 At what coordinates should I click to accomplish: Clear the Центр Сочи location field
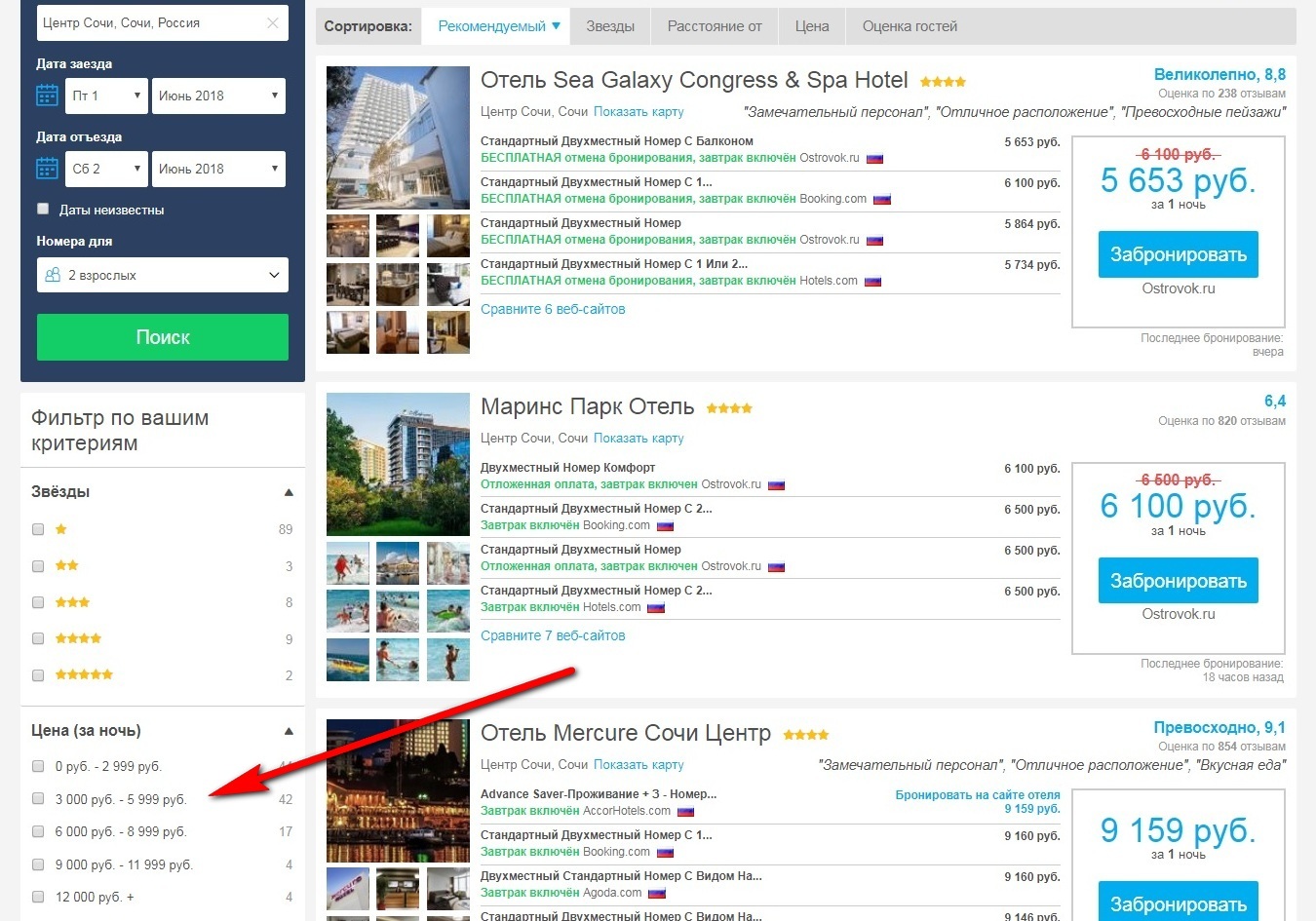pyautogui.click(x=272, y=23)
